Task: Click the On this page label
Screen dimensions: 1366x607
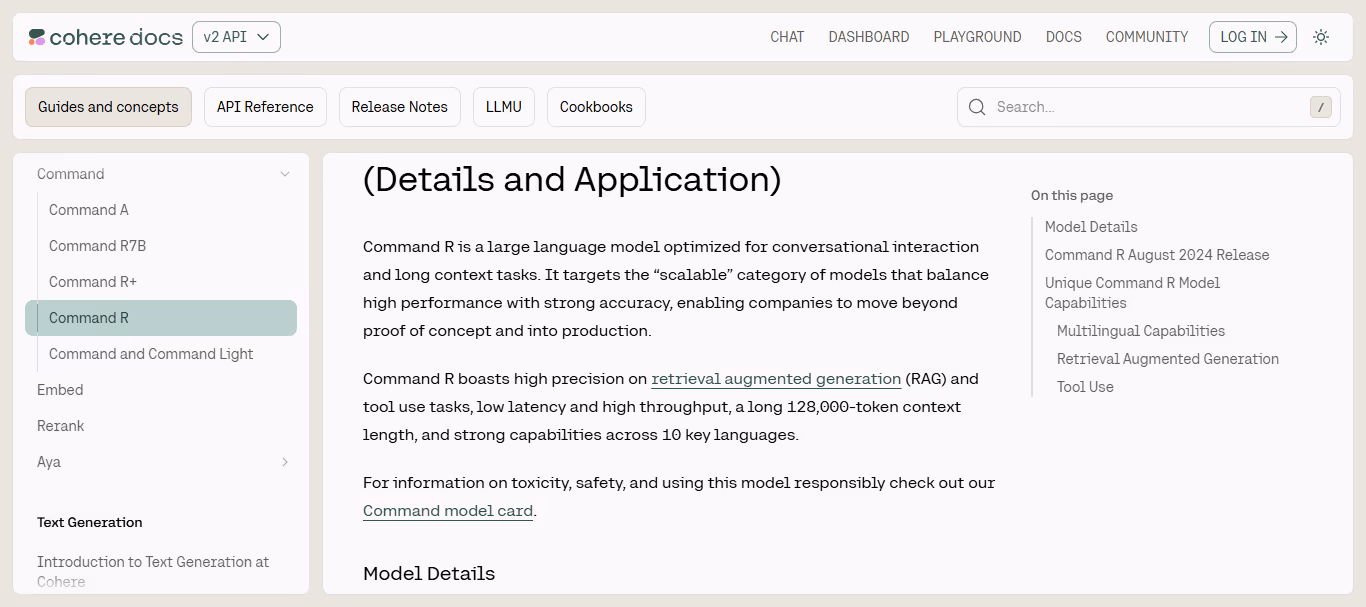Action: (x=1072, y=196)
